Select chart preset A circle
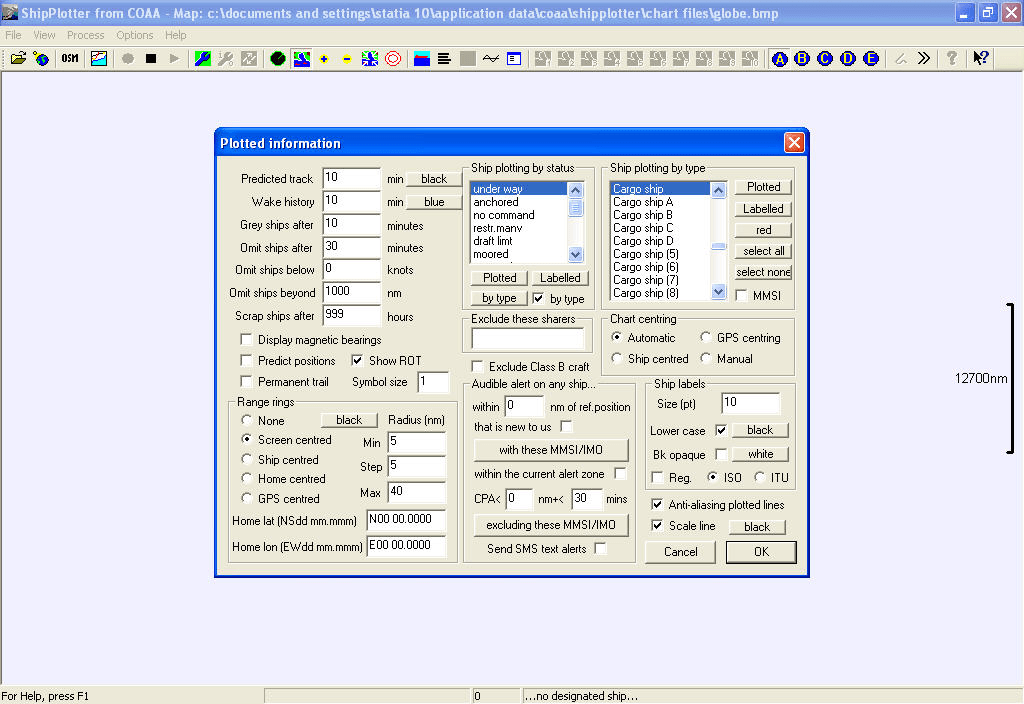1024x704 pixels. pyautogui.click(x=779, y=59)
